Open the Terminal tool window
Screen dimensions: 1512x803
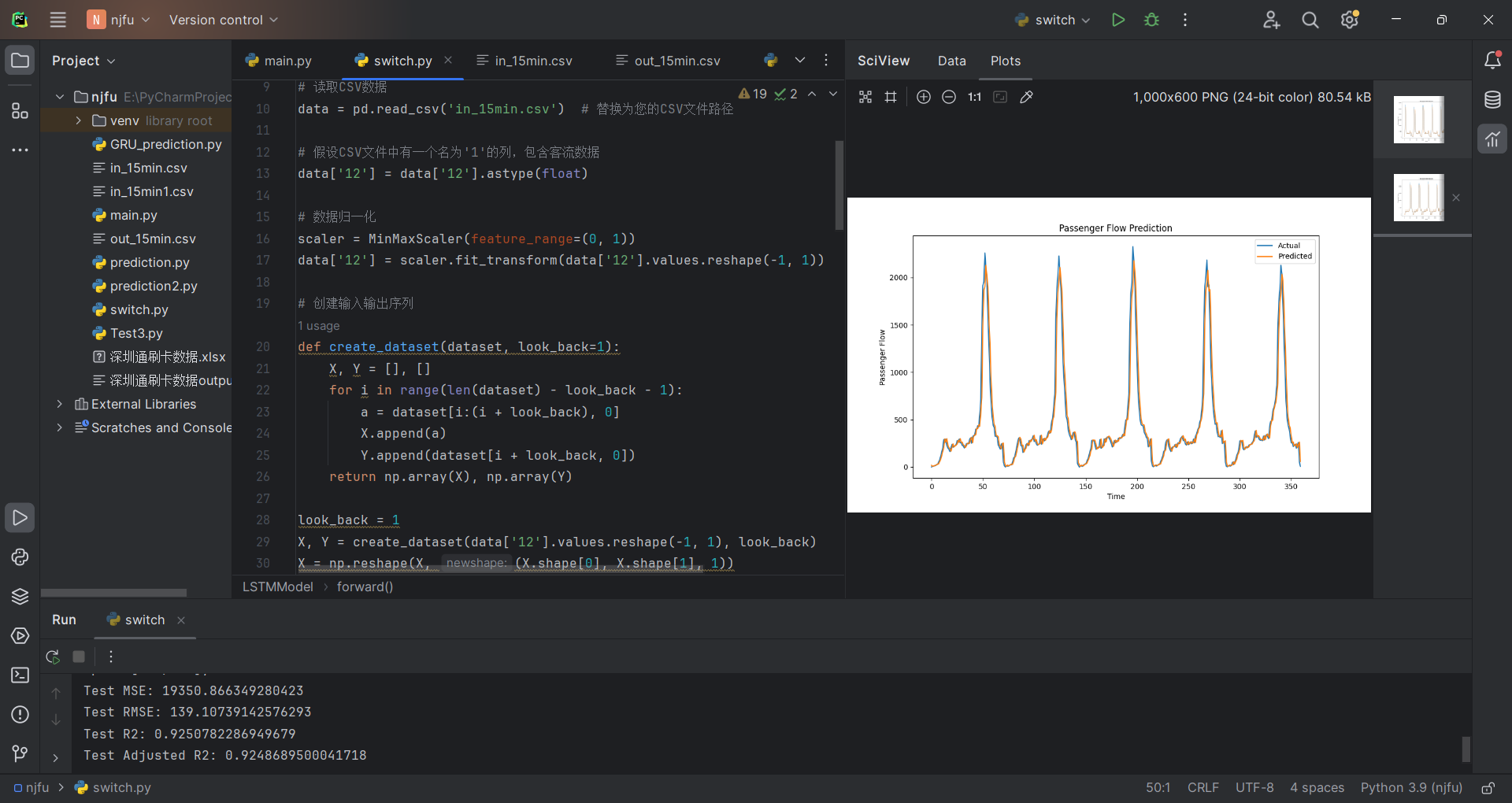click(20, 675)
